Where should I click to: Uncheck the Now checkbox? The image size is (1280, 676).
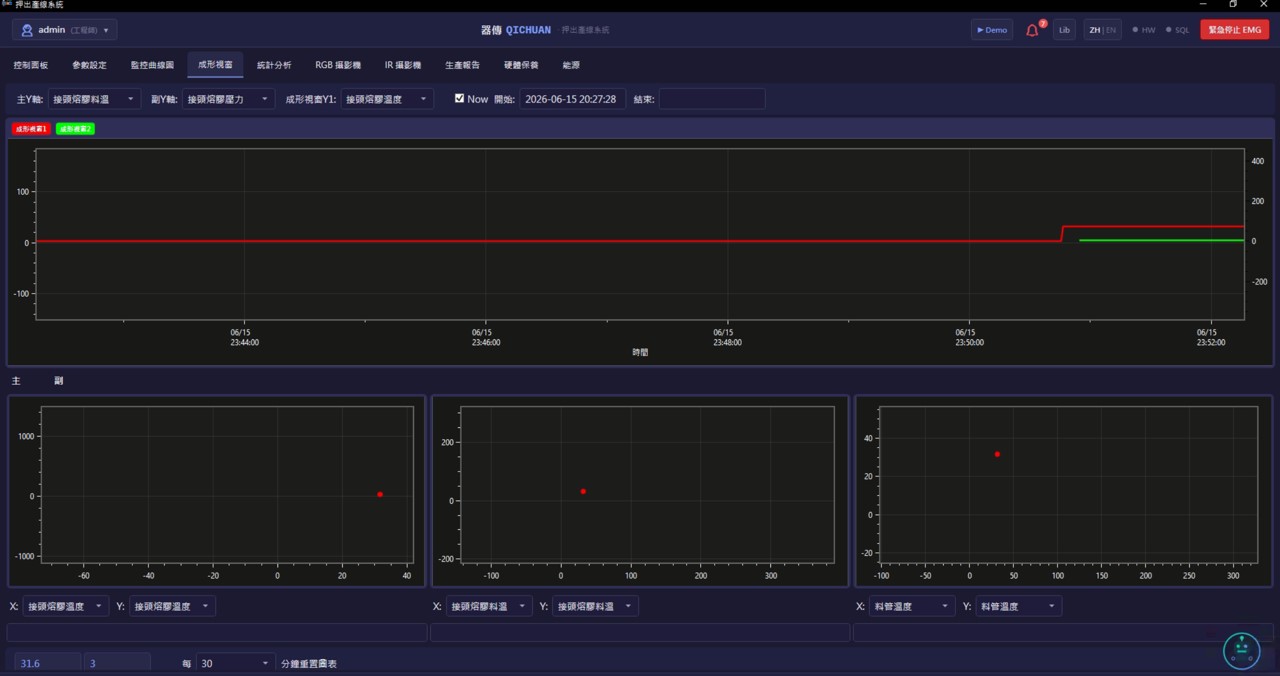pyautogui.click(x=459, y=99)
